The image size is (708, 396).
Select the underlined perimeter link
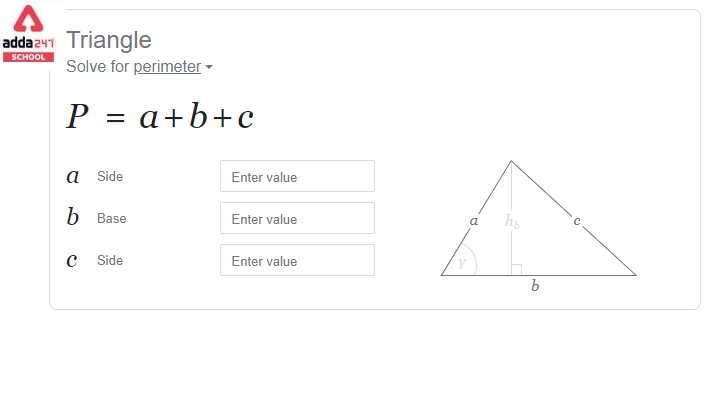(167, 67)
